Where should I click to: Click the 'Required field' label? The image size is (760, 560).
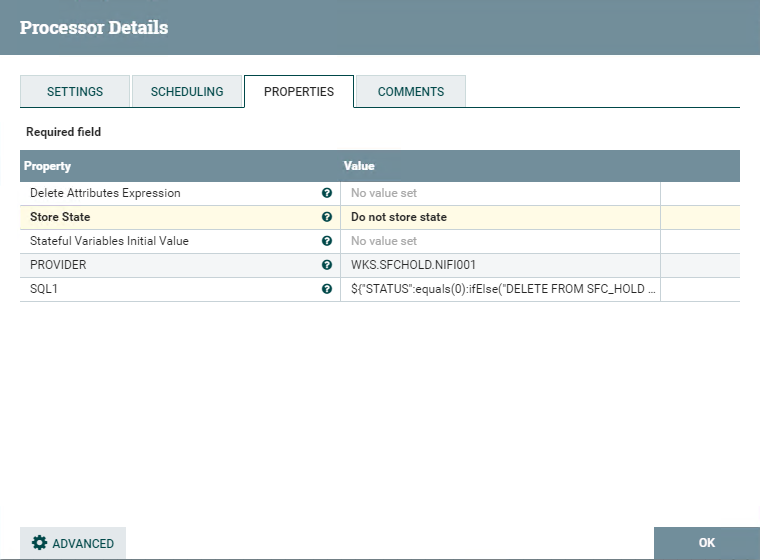(x=63, y=132)
